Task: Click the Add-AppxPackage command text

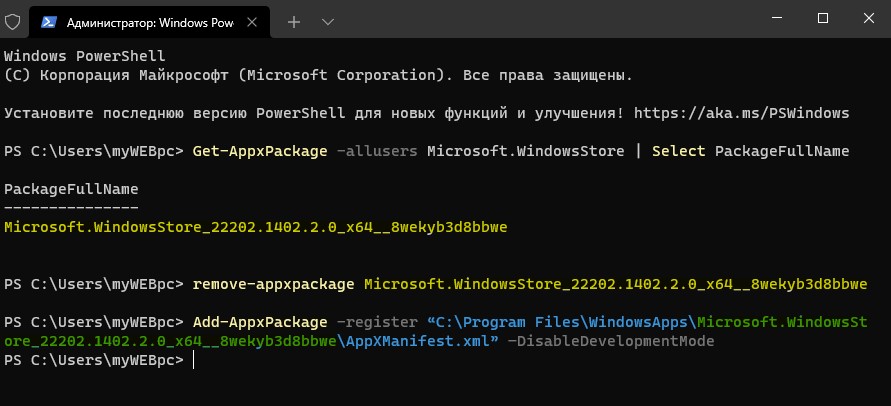Action: [260, 322]
